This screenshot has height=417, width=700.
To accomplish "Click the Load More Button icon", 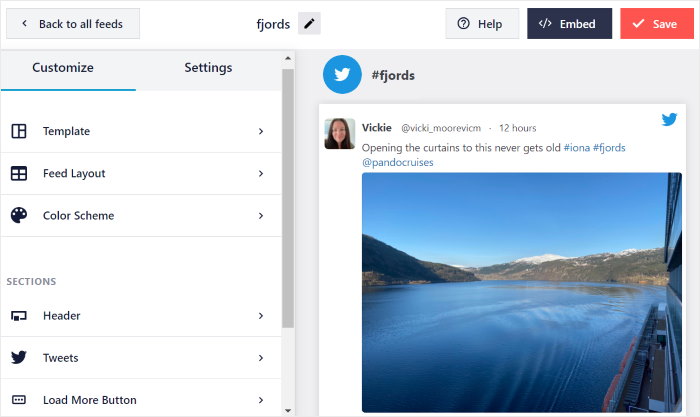I will point(19,400).
